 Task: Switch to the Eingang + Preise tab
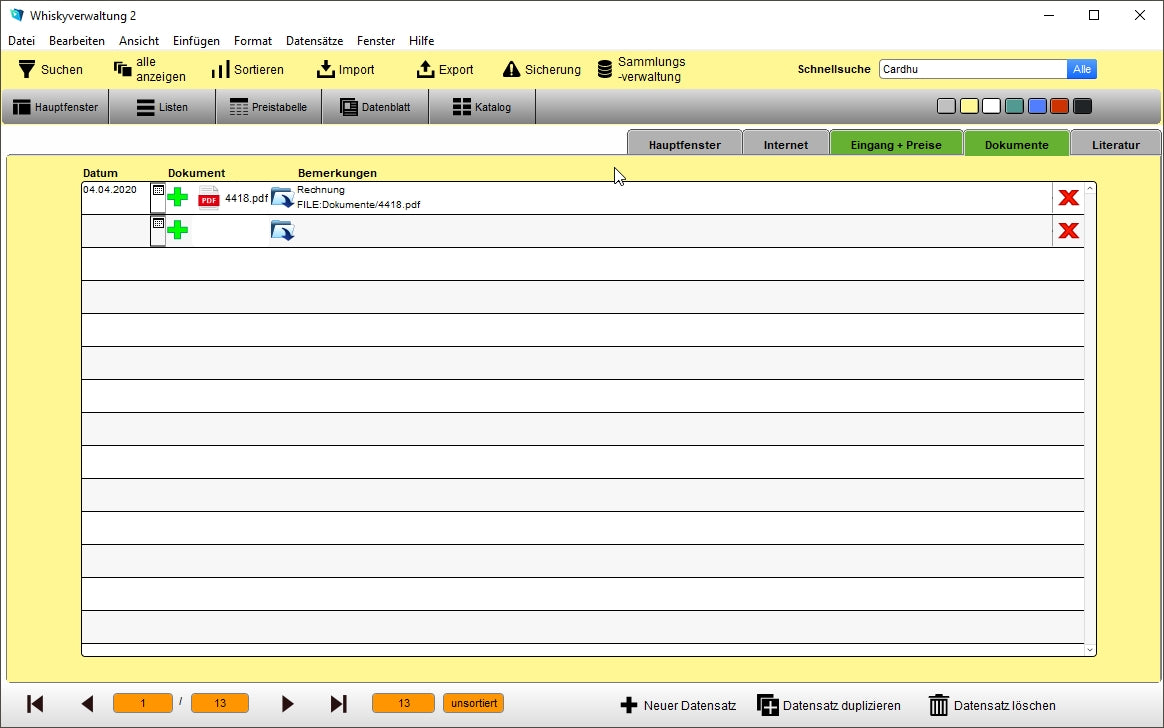pos(895,145)
